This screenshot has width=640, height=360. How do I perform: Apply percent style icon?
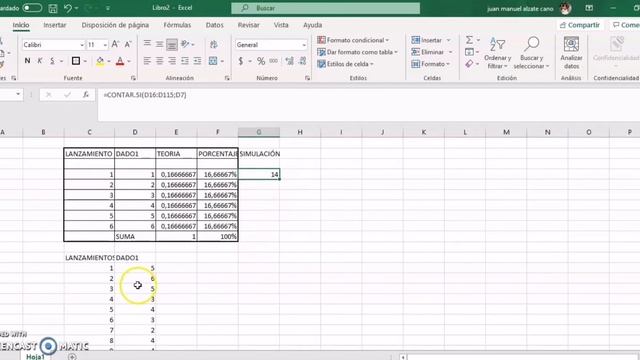tap(261, 61)
